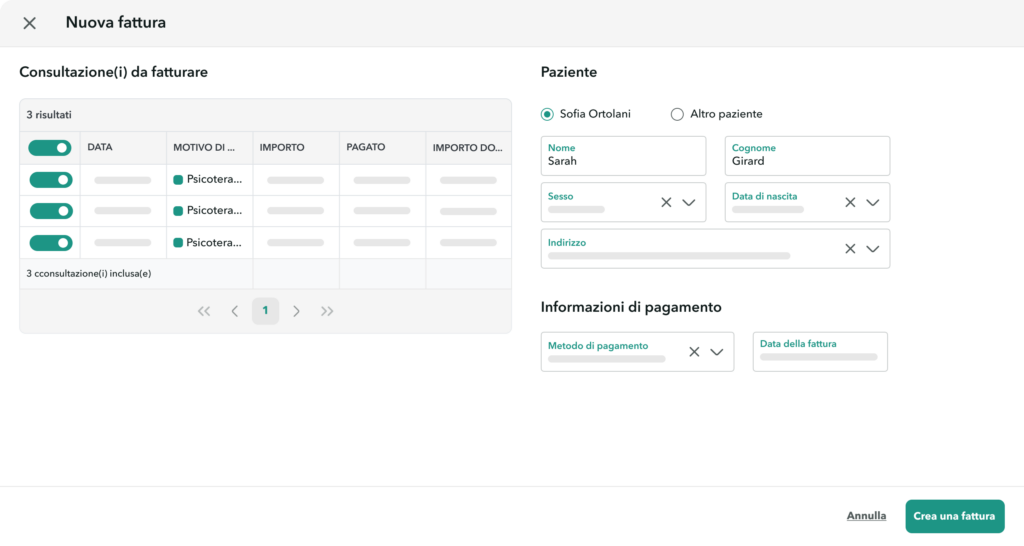Click '3 risultati' text
The image size is (1024, 546).
pos(49,115)
